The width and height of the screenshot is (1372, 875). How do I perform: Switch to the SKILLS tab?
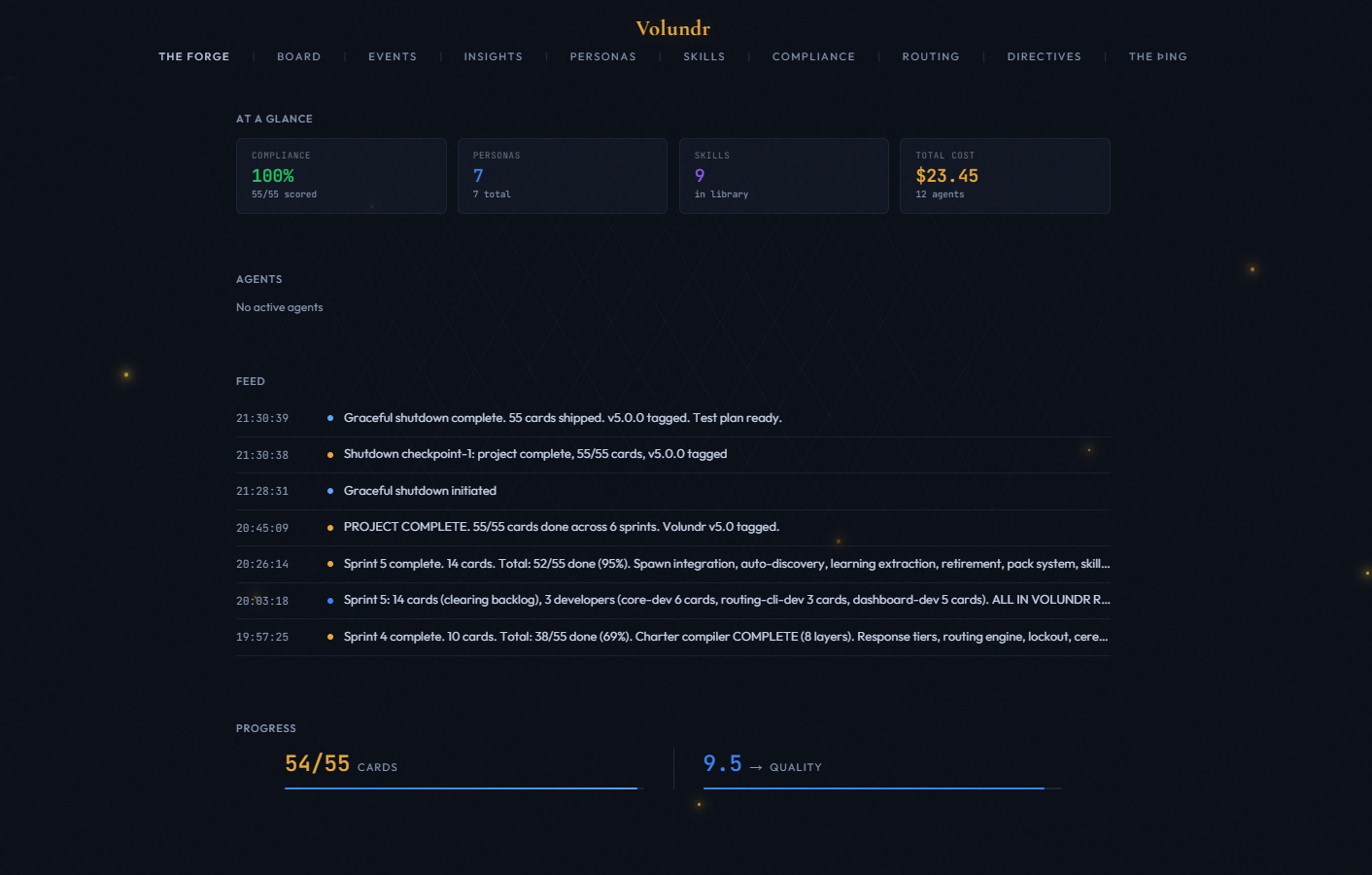click(703, 56)
